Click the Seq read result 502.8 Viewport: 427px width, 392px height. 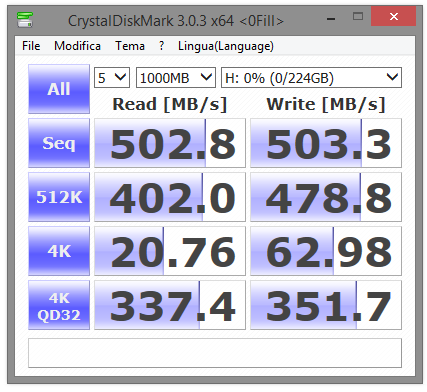(170, 143)
